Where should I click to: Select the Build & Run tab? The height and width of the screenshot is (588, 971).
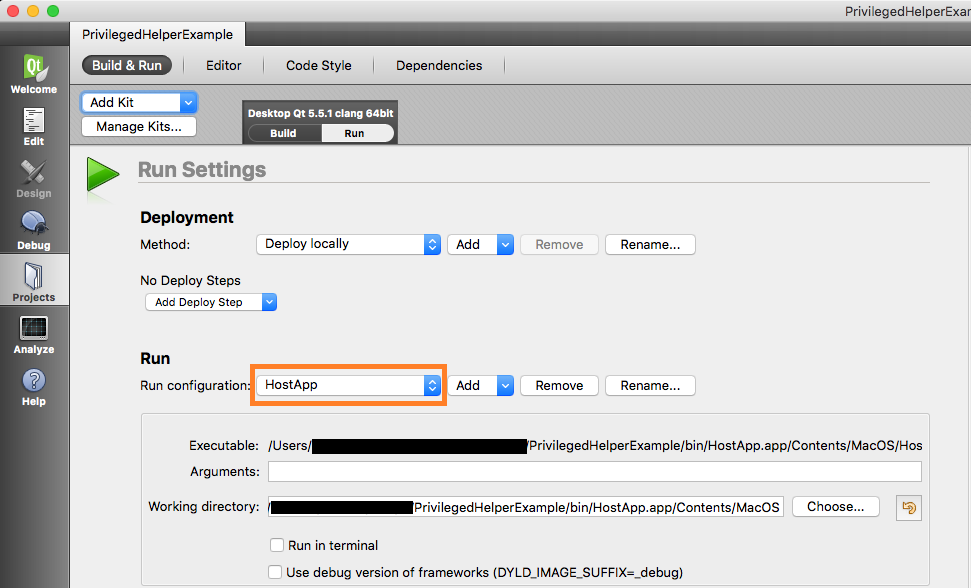point(127,65)
